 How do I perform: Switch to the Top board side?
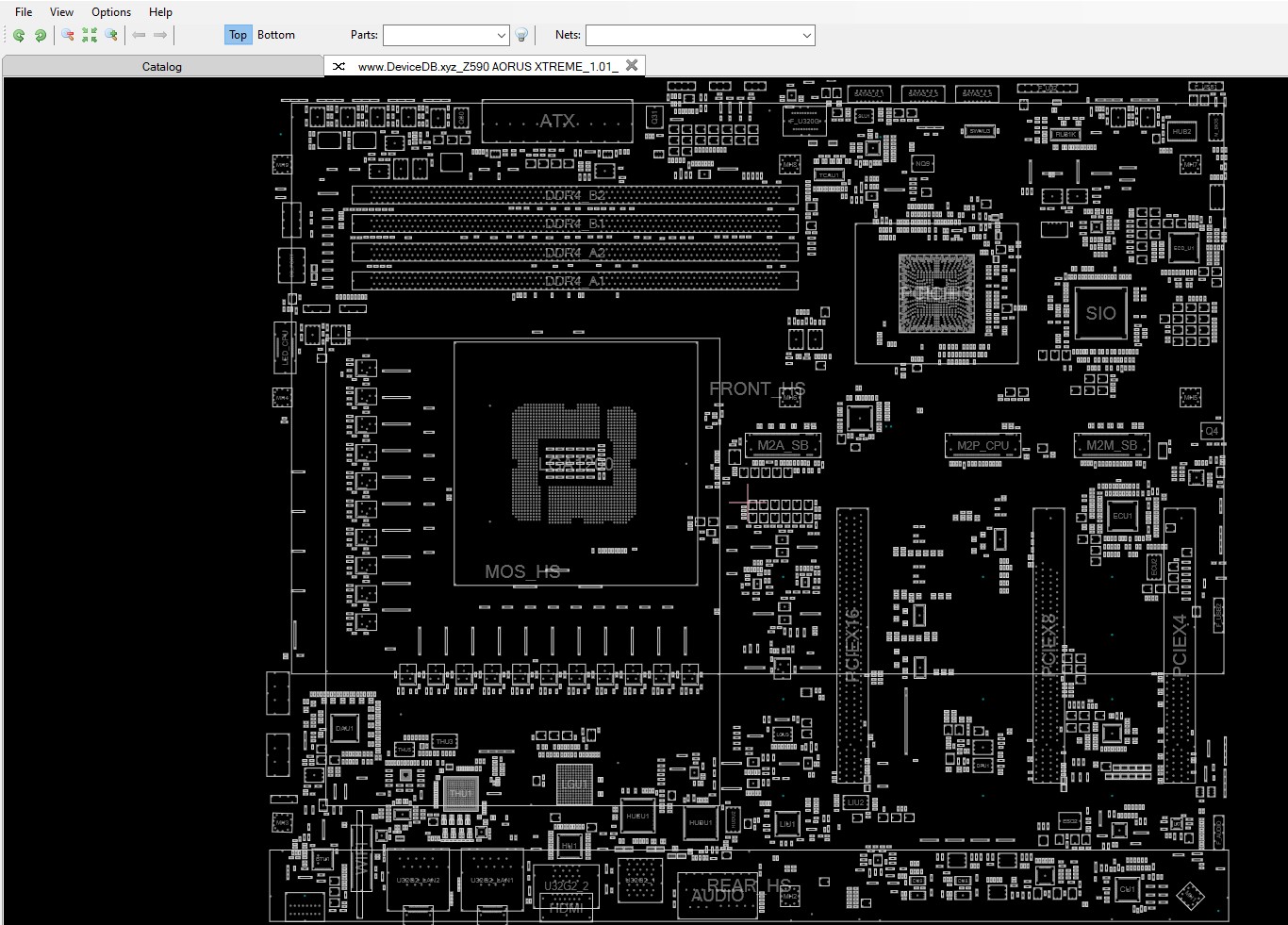pyautogui.click(x=238, y=35)
